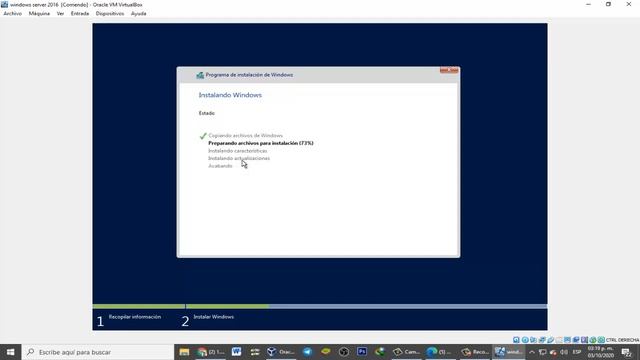The width and height of the screenshot is (640, 360).
Task: Open the Archivo menu in VirtualBox
Action: (12, 13)
